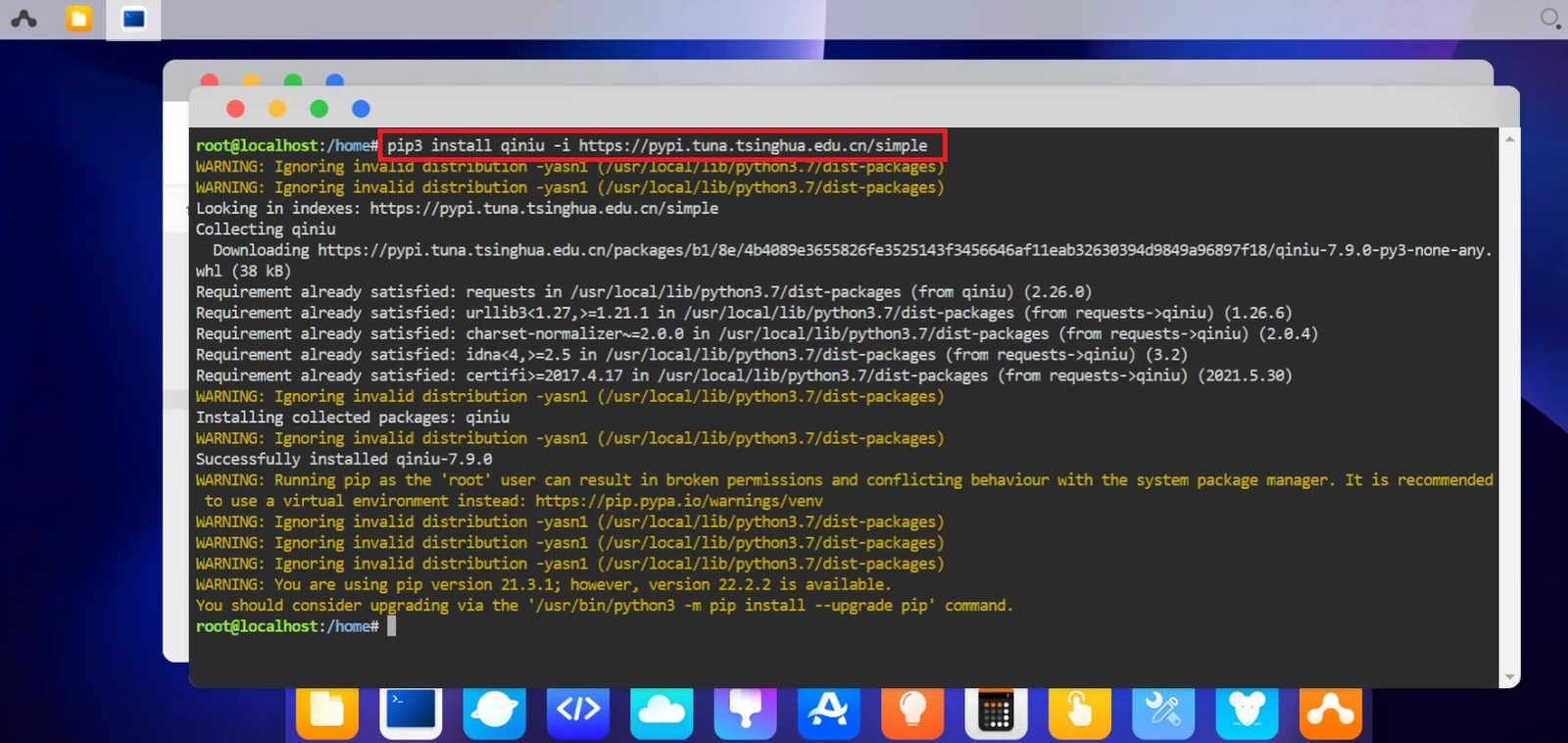Image resolution: width=1568 pixels, height=743 pixels.
Task: Click the 'Downloading https://pypi.tuna...' wheel URL line
Action: [x=853, y=251]
